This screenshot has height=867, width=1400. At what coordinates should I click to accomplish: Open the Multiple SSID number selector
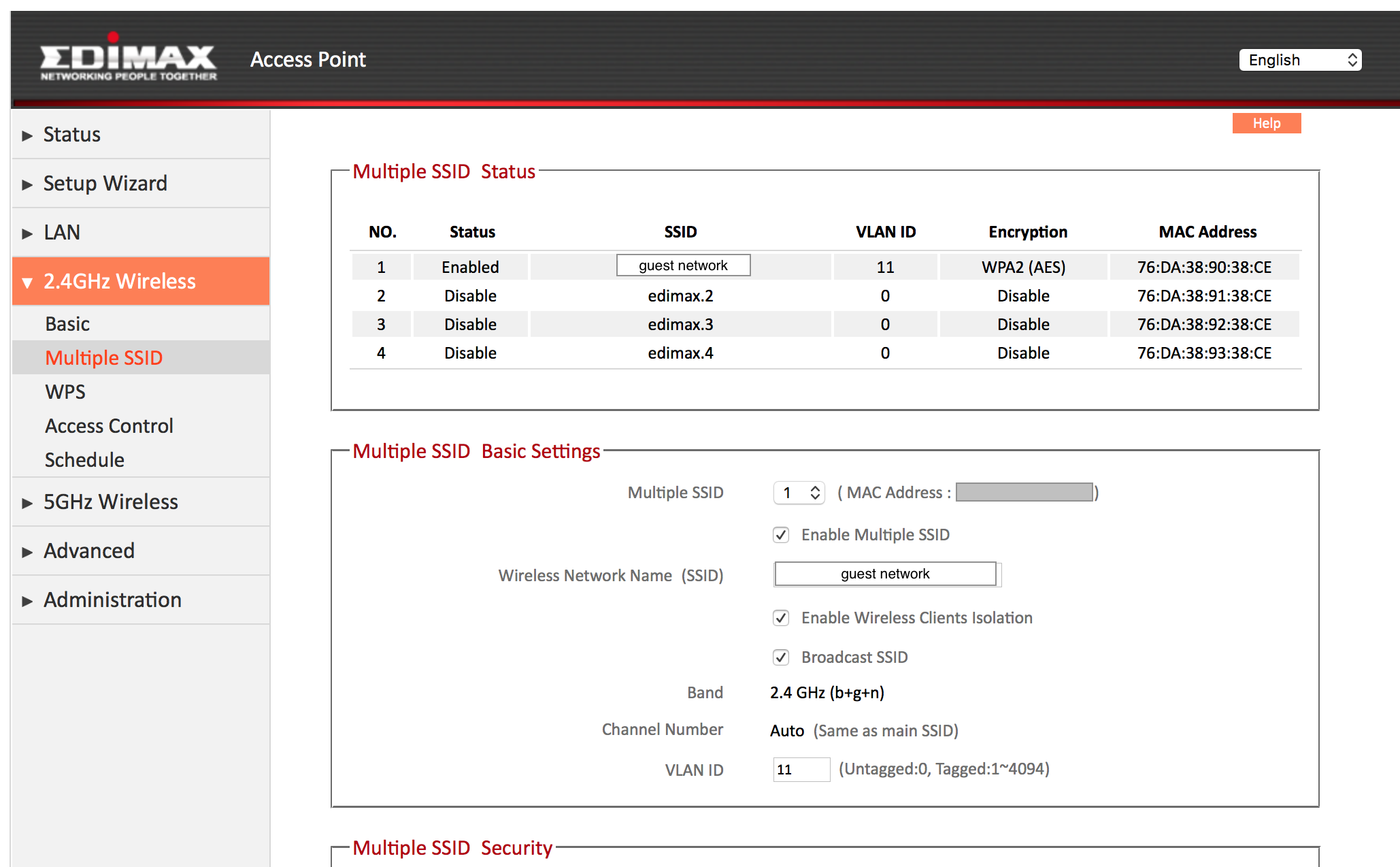tap(799, 493)
